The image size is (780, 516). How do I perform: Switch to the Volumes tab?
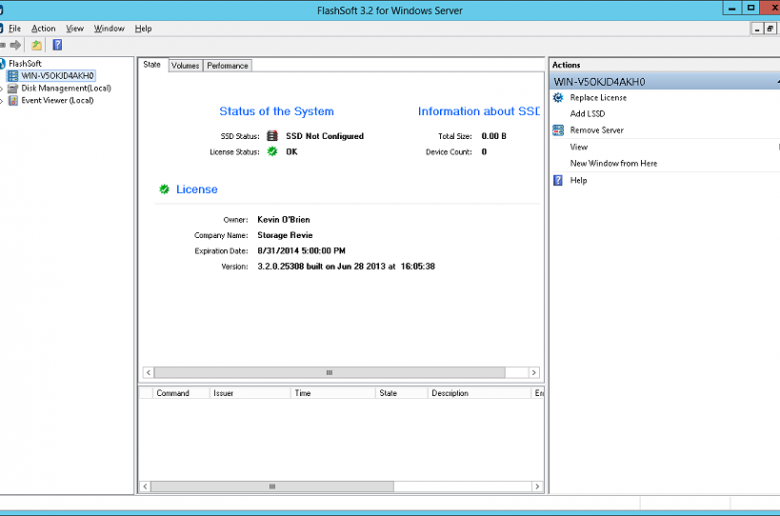click(x=186, y=66)
